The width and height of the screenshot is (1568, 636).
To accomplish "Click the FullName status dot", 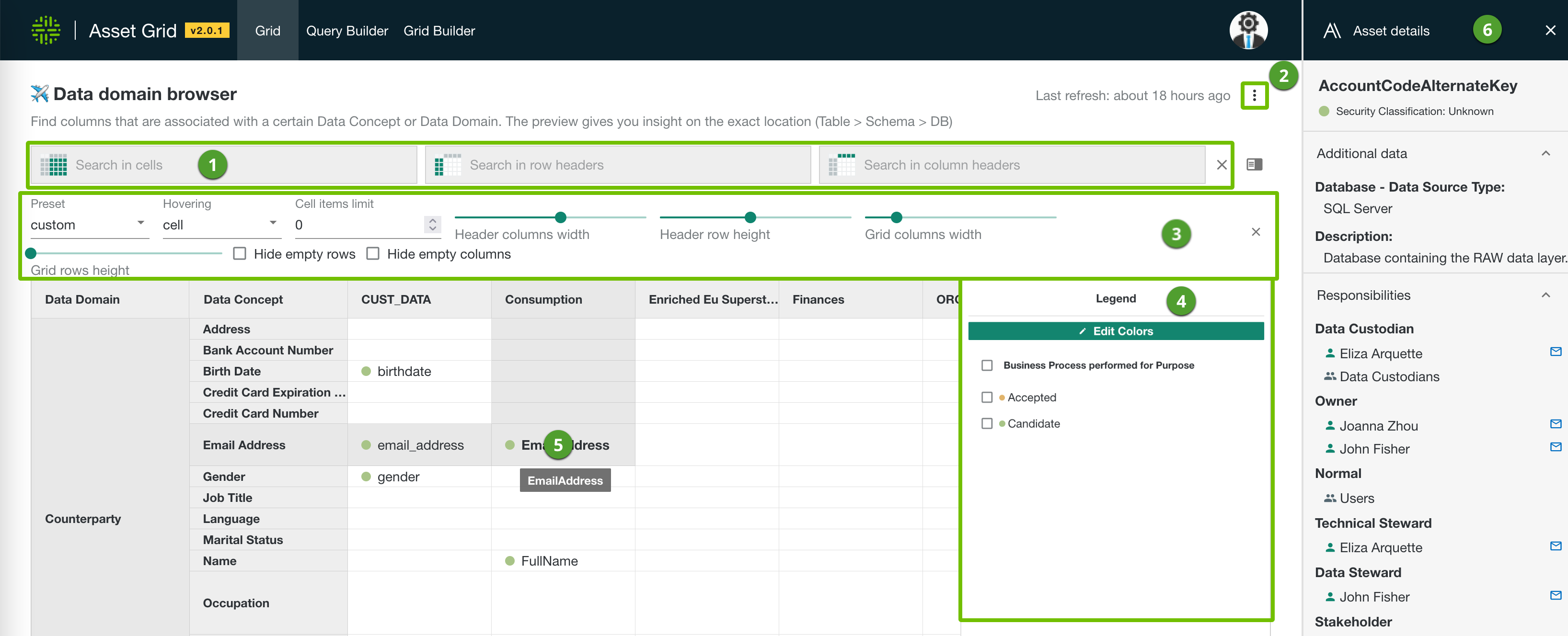I will point(510,561).
